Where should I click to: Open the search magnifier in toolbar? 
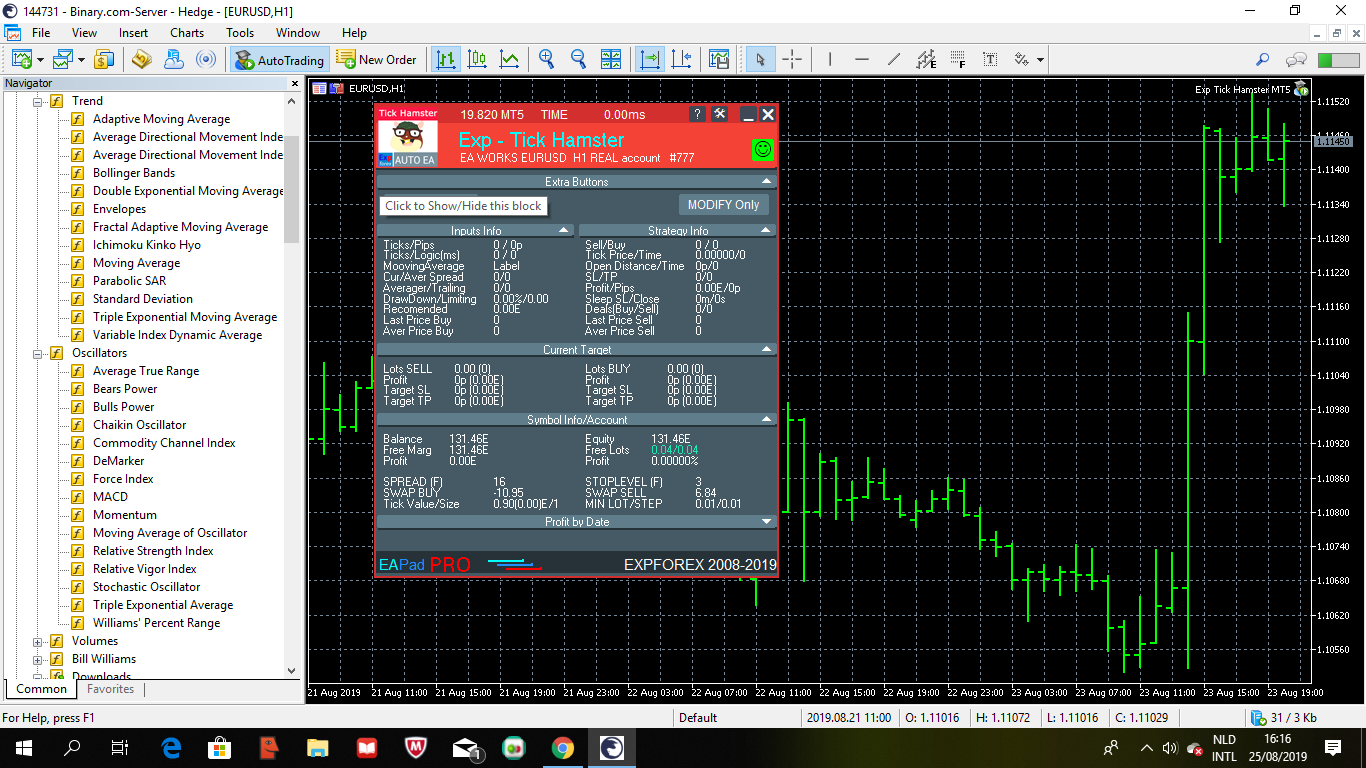pyautogui.click(x=1263, y=60)
